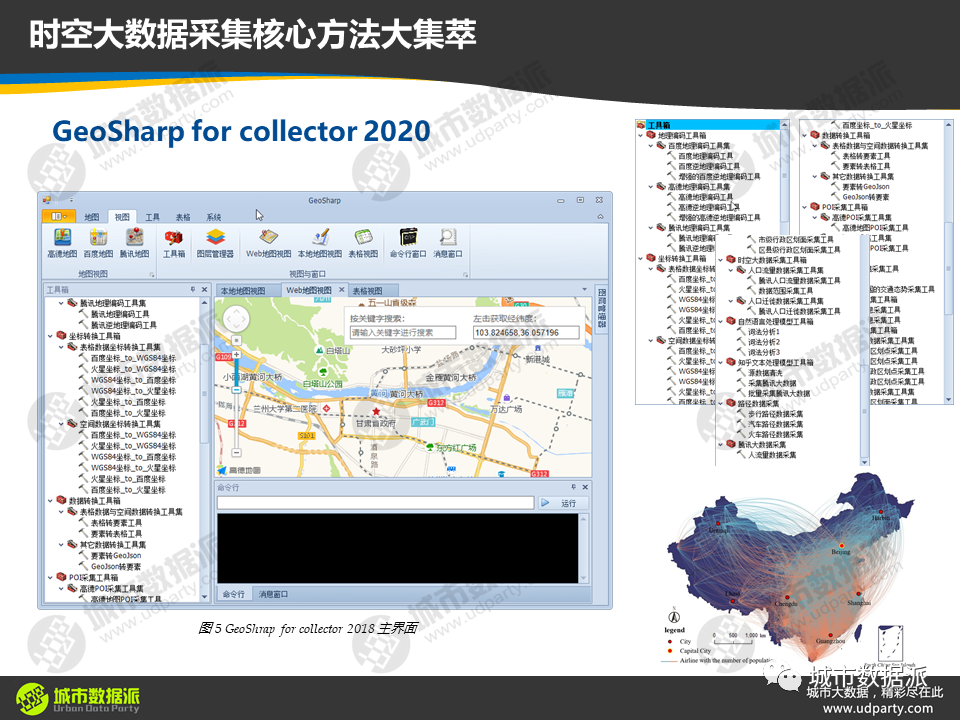Select 表格转要素工具 in toolbox tree
Image resolution: width=960 pixels, height=720 pixels.
point(116,522)
